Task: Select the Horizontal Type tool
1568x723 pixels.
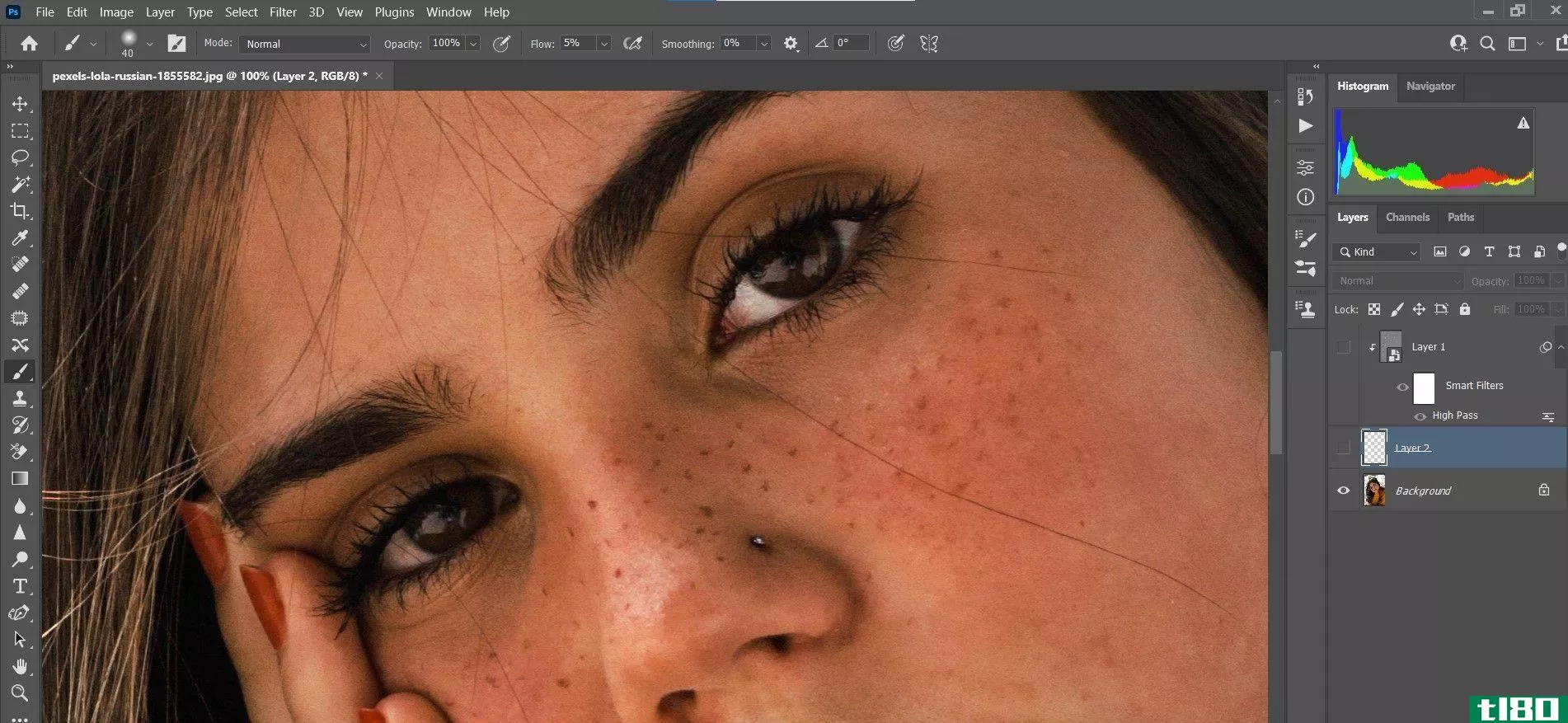Action: [20, 586]
